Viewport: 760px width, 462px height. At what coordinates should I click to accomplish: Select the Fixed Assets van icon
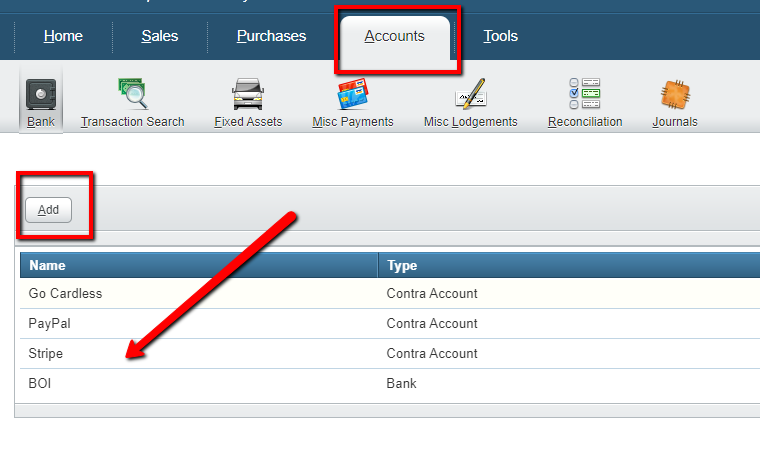[x=248, y=94]
